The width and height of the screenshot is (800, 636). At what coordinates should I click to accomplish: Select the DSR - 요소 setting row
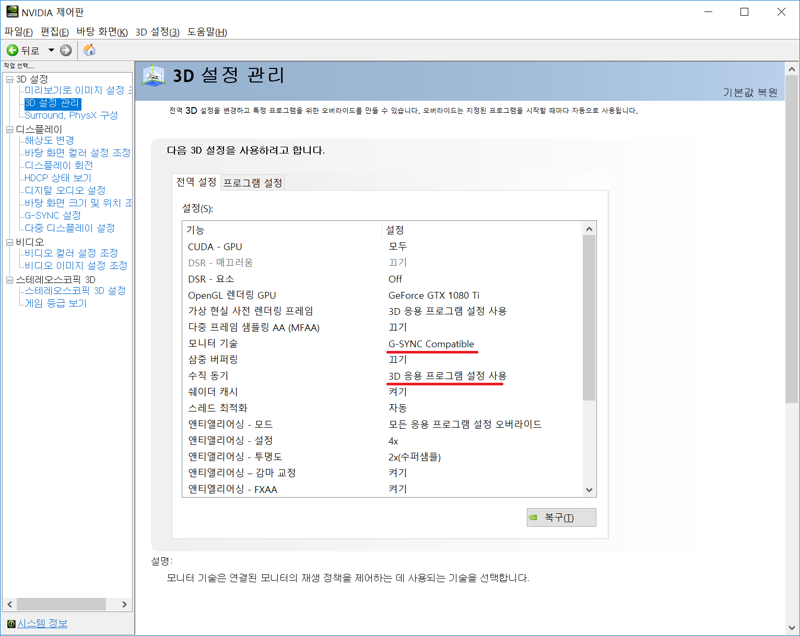point(382,279)
